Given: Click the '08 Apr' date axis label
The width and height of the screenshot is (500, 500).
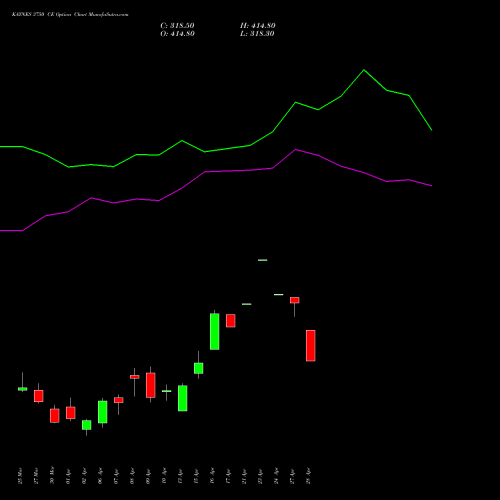Looking at the screenshot, I should (x=132, y=476).
